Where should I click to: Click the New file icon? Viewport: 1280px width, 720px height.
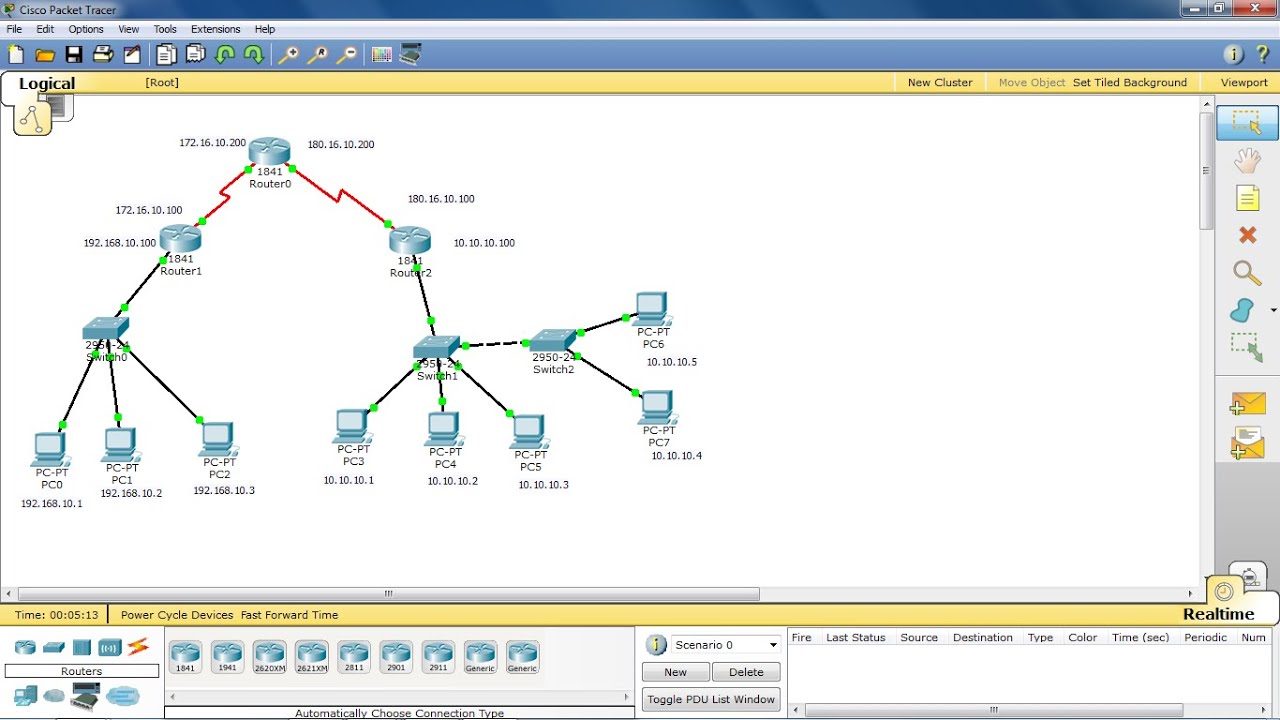[x=16, y=55]
